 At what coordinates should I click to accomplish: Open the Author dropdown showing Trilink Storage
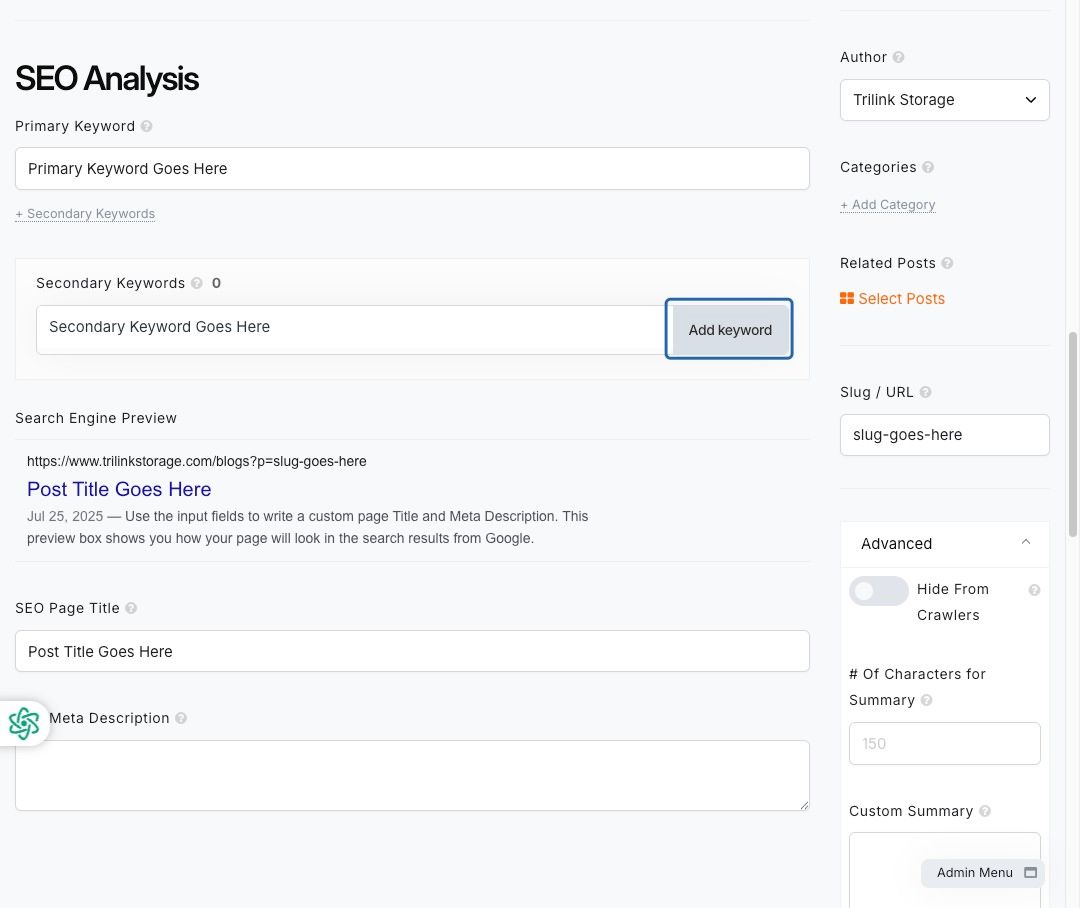click(x=944, y=100)
